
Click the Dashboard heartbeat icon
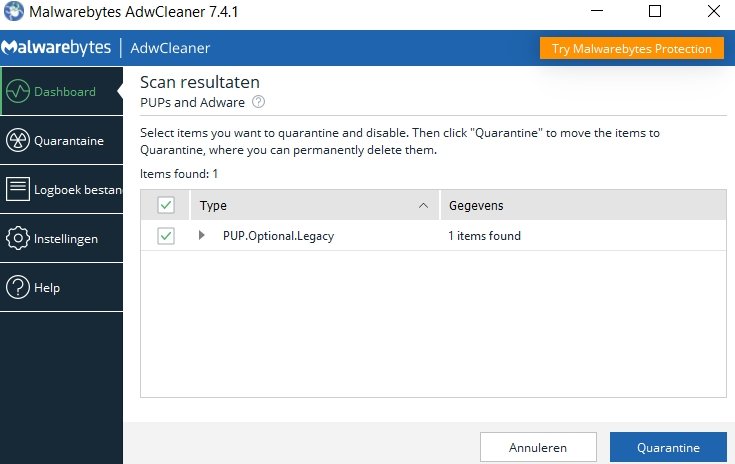click(18, 91)
